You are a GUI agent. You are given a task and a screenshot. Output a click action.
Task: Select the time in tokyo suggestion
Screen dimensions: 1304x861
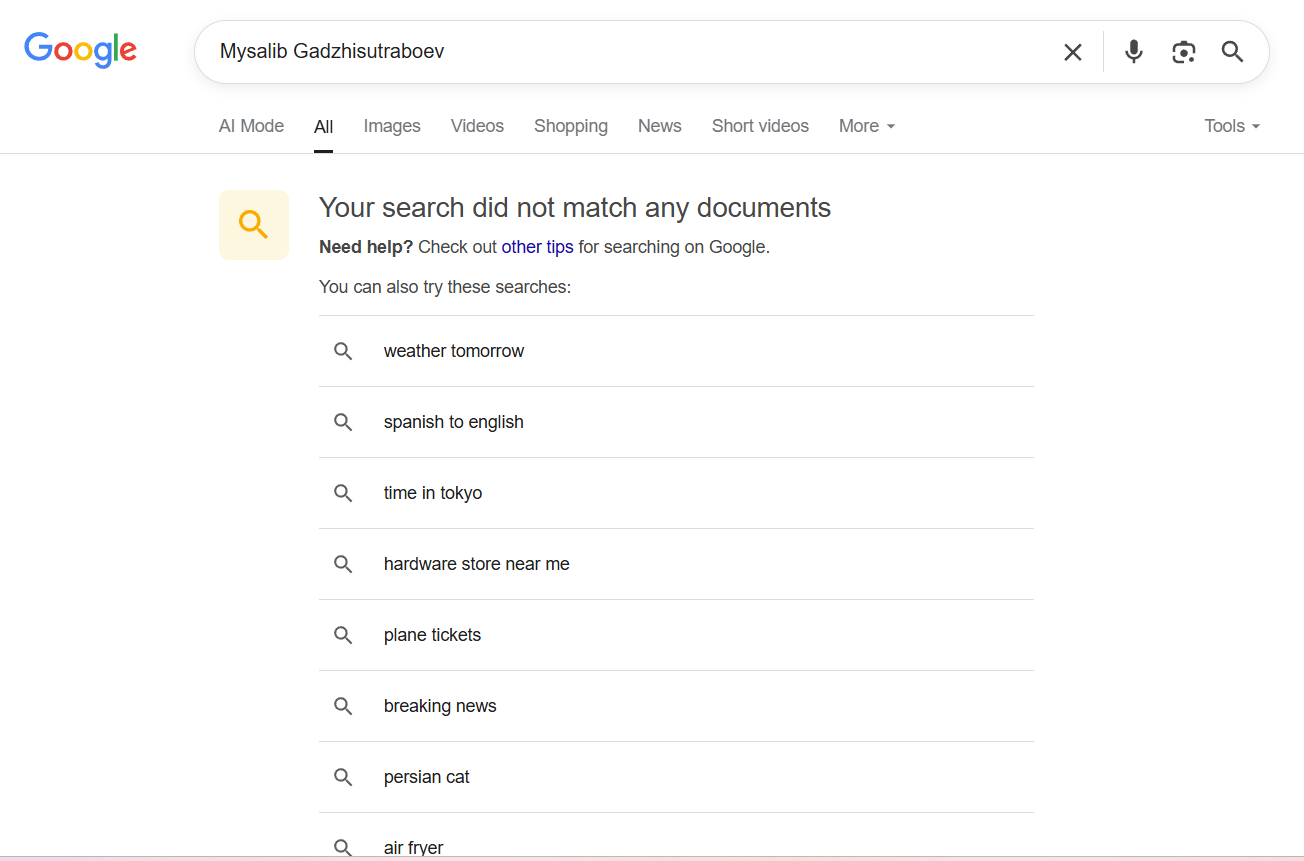coord(676,493)
